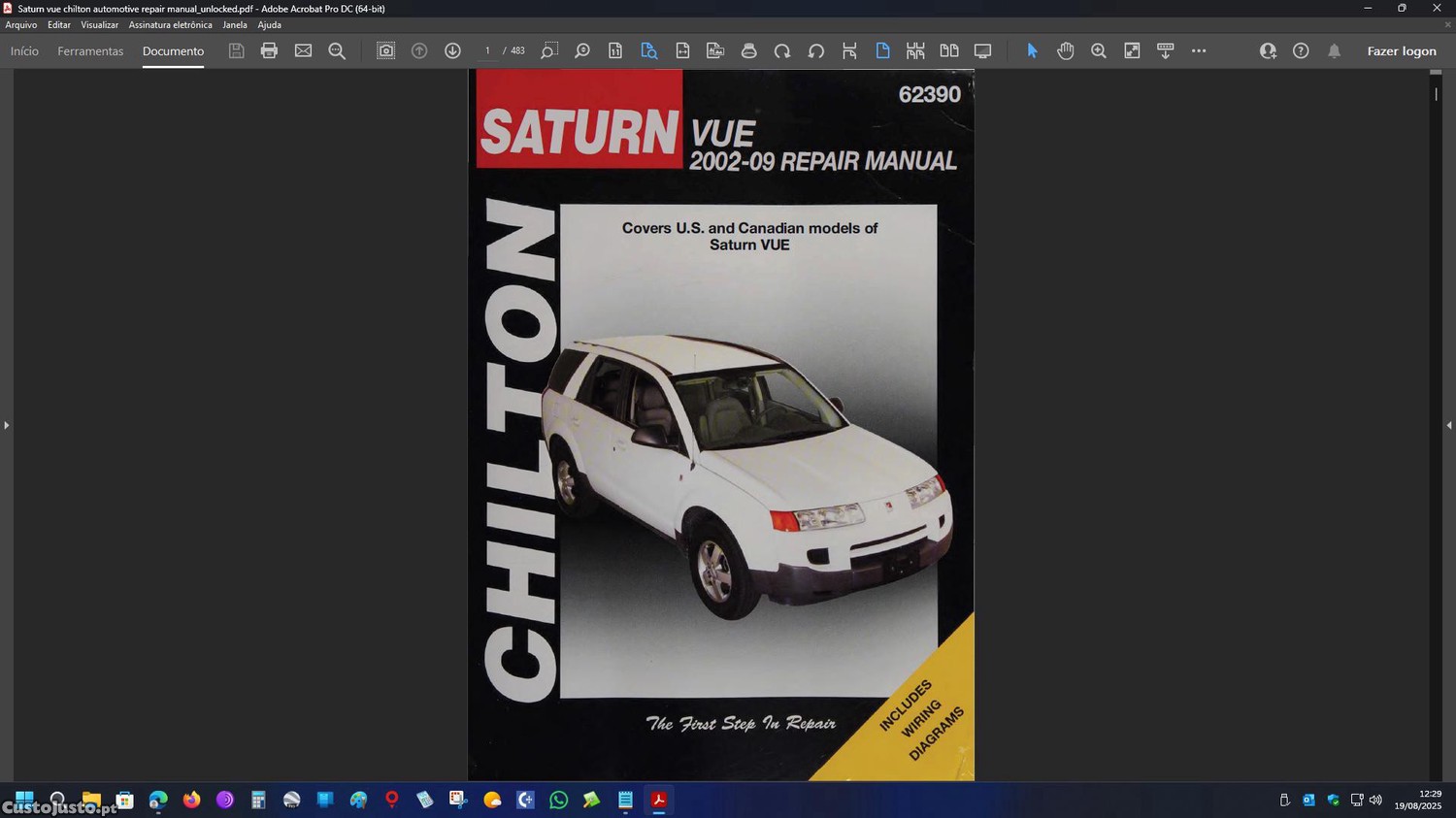Show more tools via ellipsis button
Screen dimensions: 1456x818
[x=1199, y=50]
